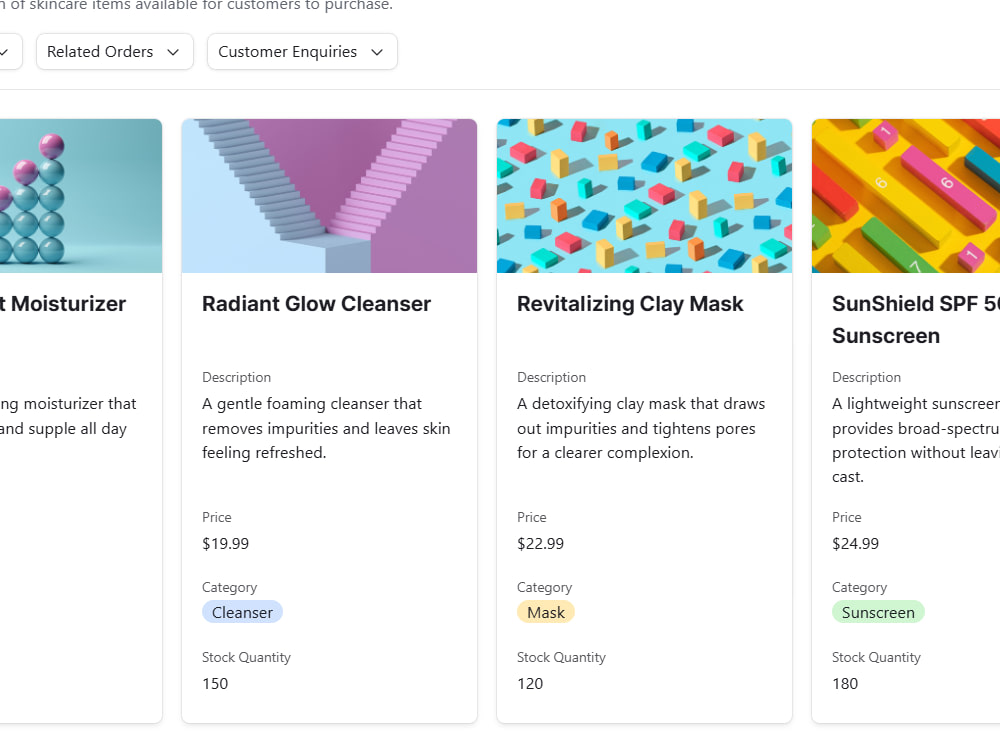1000x750 pixels.
Task: Click Price label on Cleanser card
Action: point(217,517)
